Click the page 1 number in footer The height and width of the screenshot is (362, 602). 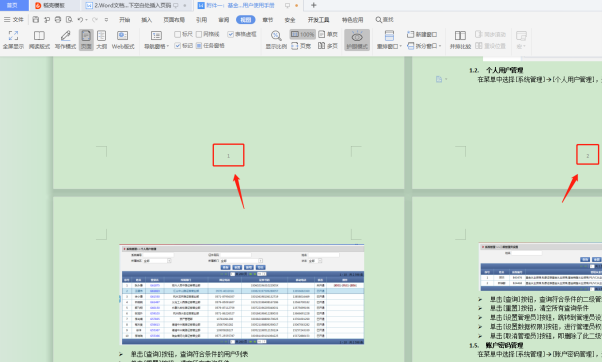click(x=228, y=156)
